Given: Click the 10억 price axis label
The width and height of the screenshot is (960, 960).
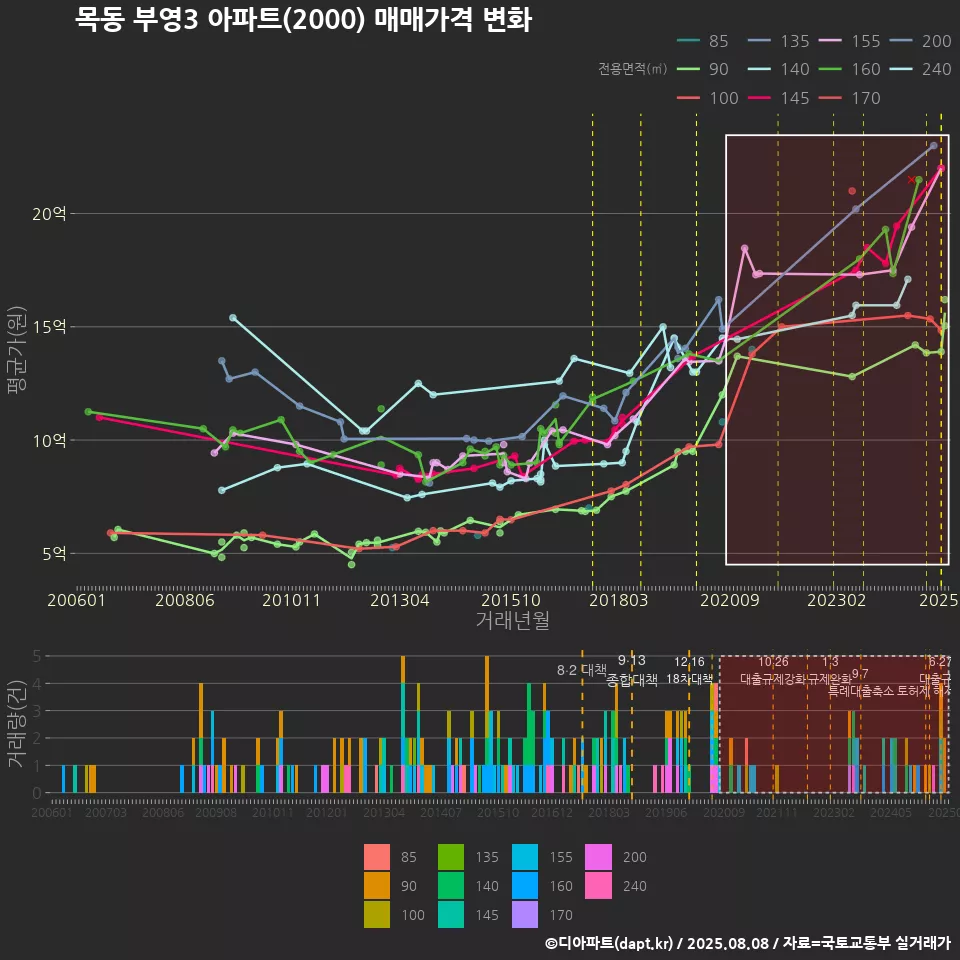Looking at the screenshot, I should coord(50,440).
